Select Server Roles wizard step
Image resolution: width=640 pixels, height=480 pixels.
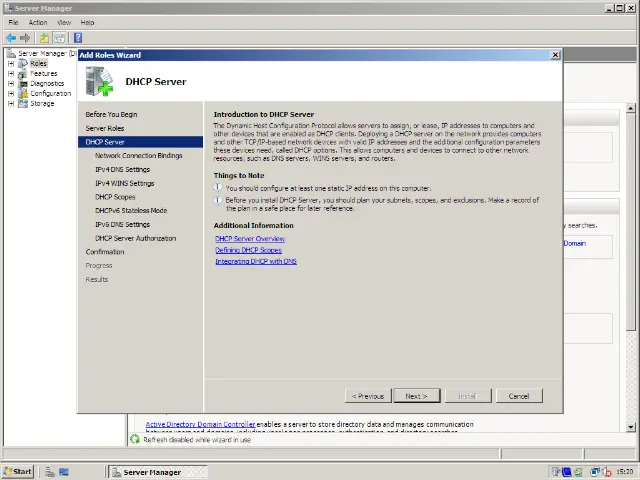tap(105, 128)
